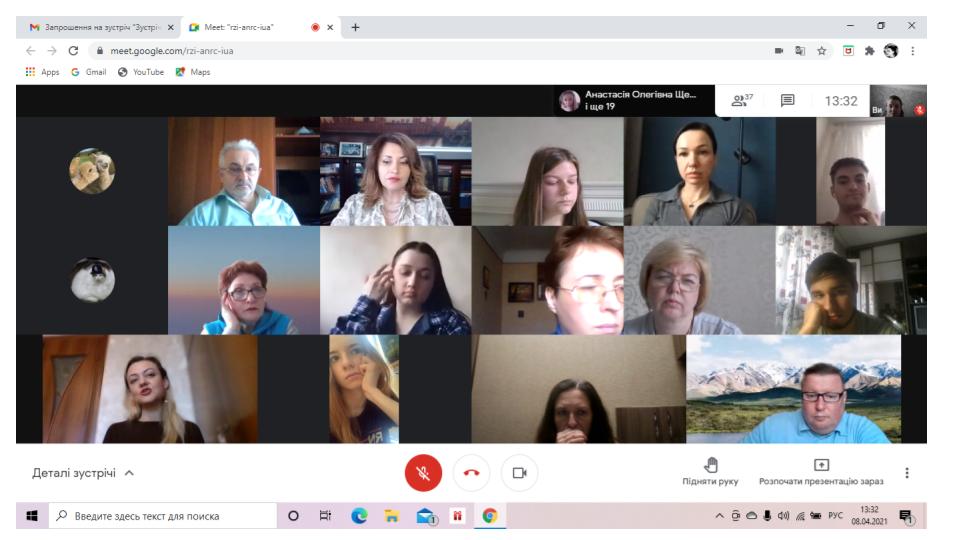Open the Mail app on the taskbar
960x540 pixels.
426,516
